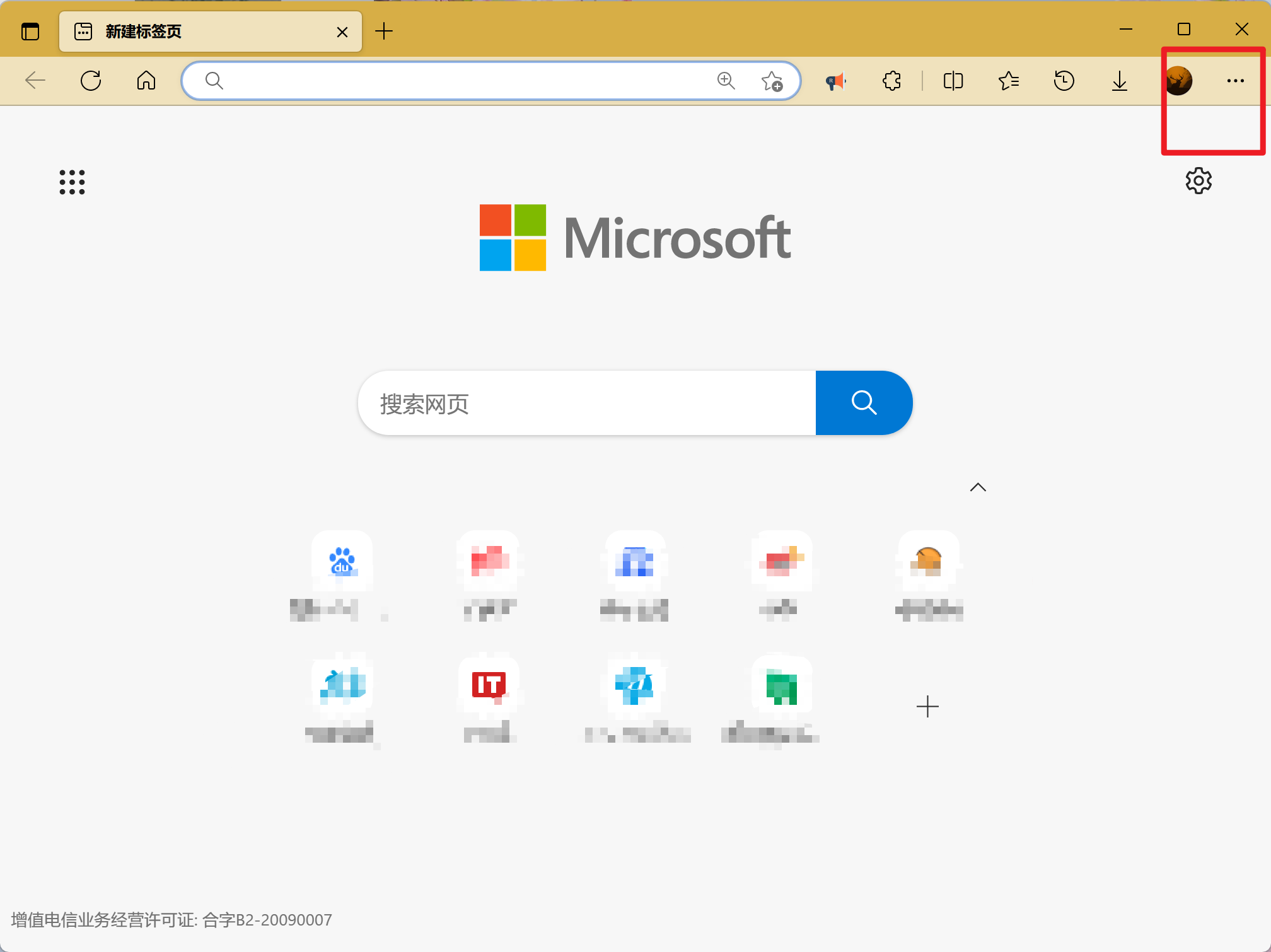Collapse the quick links section
Screen dimensions: 1271x952
[x=978, y=487]
